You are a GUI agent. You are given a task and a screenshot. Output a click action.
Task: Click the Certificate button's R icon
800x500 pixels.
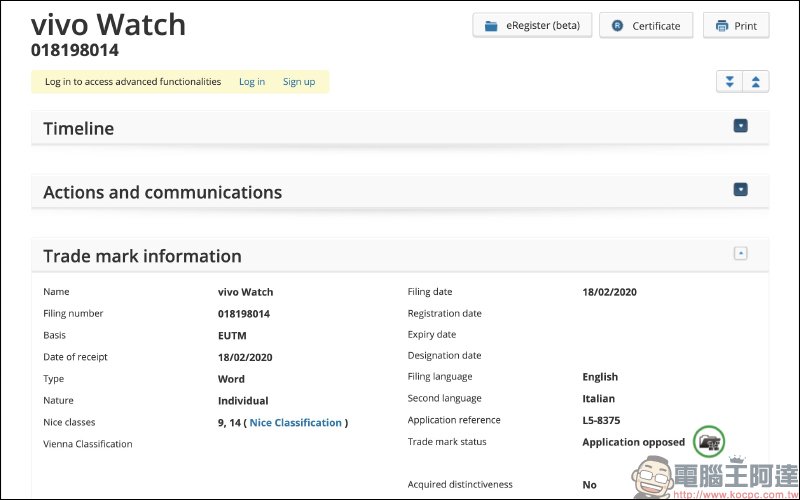coord(617,26)
